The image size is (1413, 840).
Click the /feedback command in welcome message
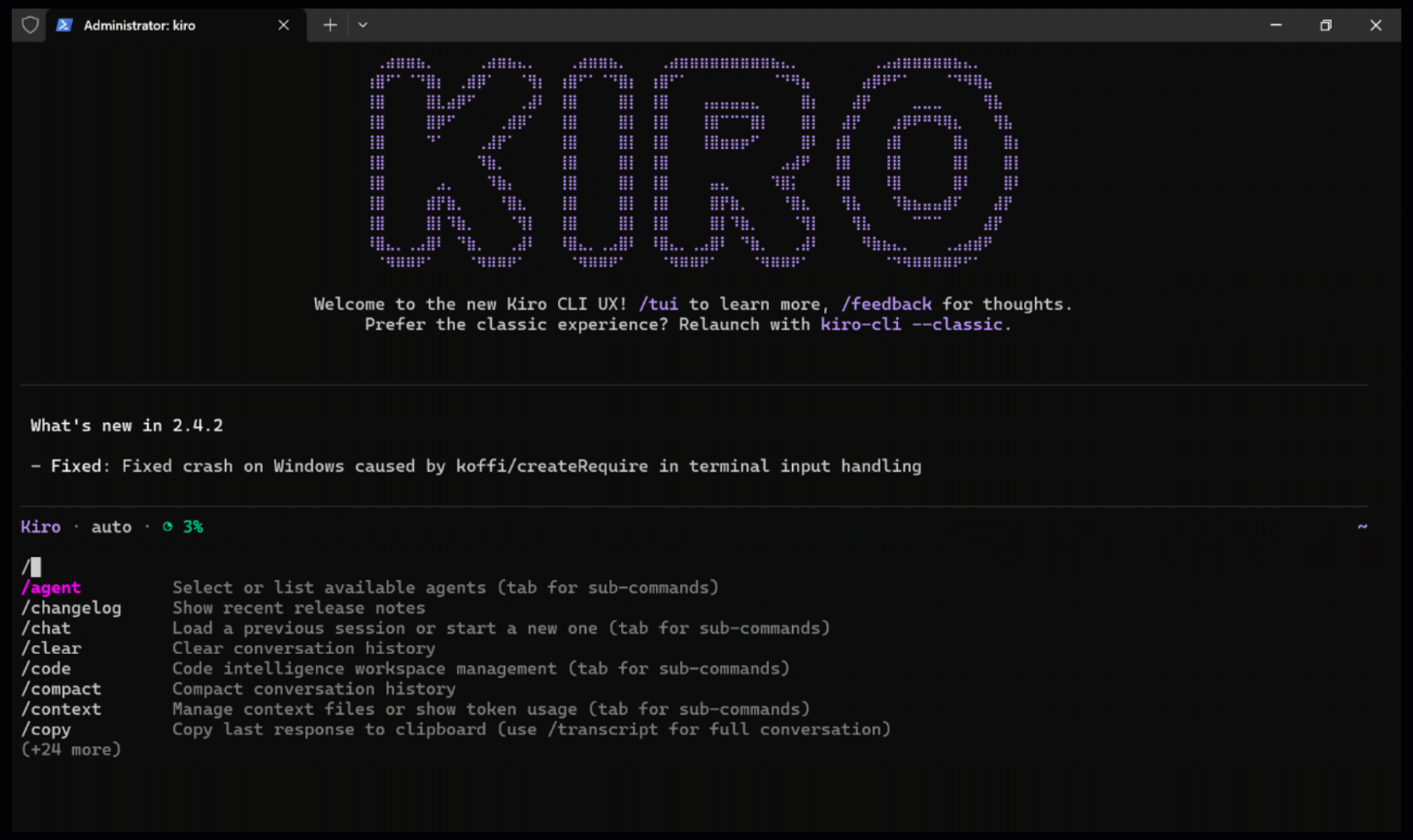[x=886, y=304]
